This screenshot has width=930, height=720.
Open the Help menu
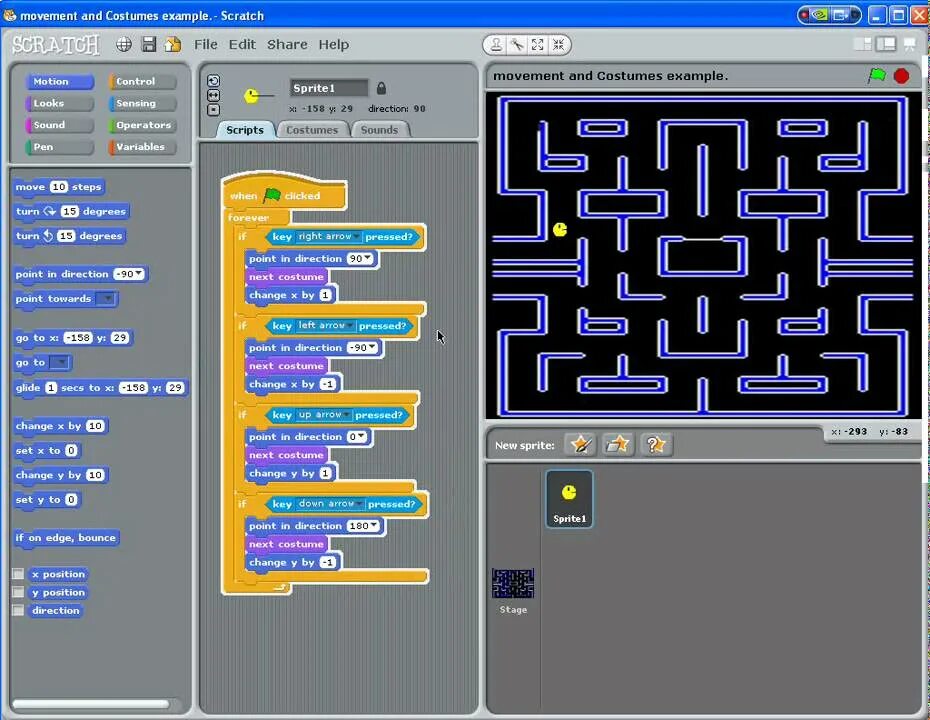coord(333,44)
